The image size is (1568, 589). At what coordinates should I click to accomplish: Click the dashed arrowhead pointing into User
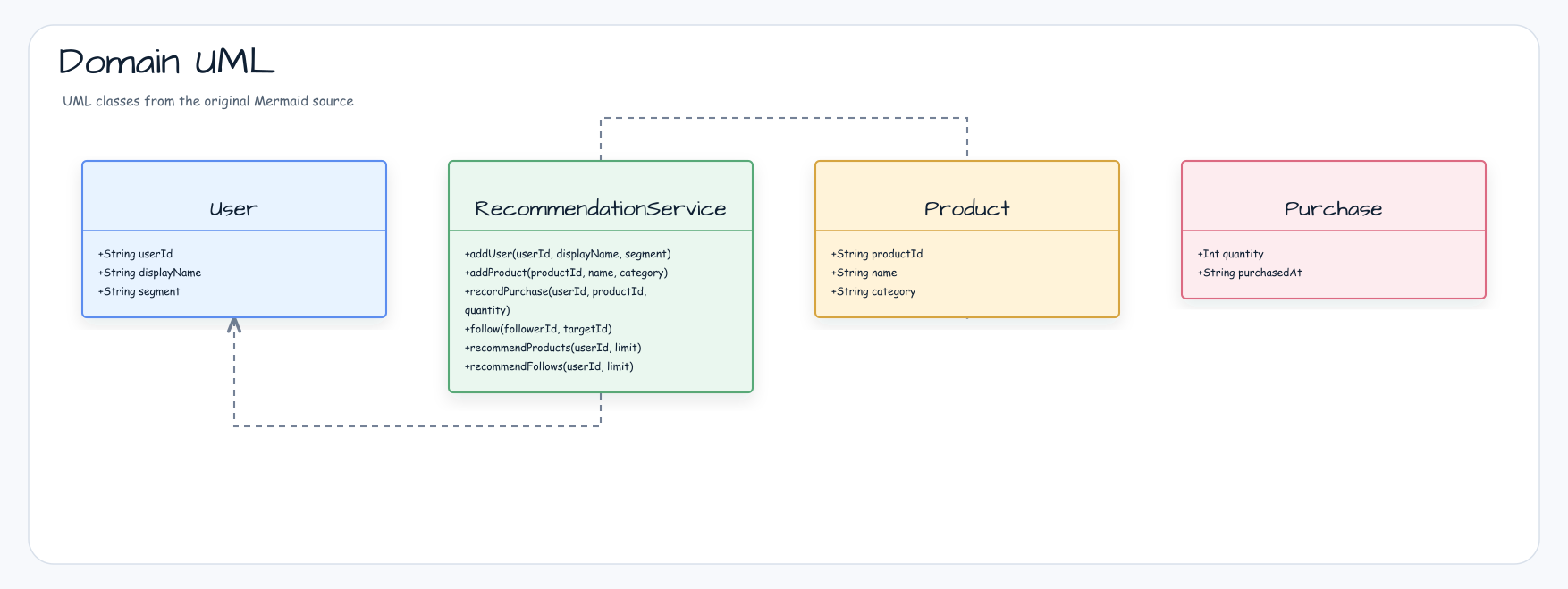tap(234, 325)
